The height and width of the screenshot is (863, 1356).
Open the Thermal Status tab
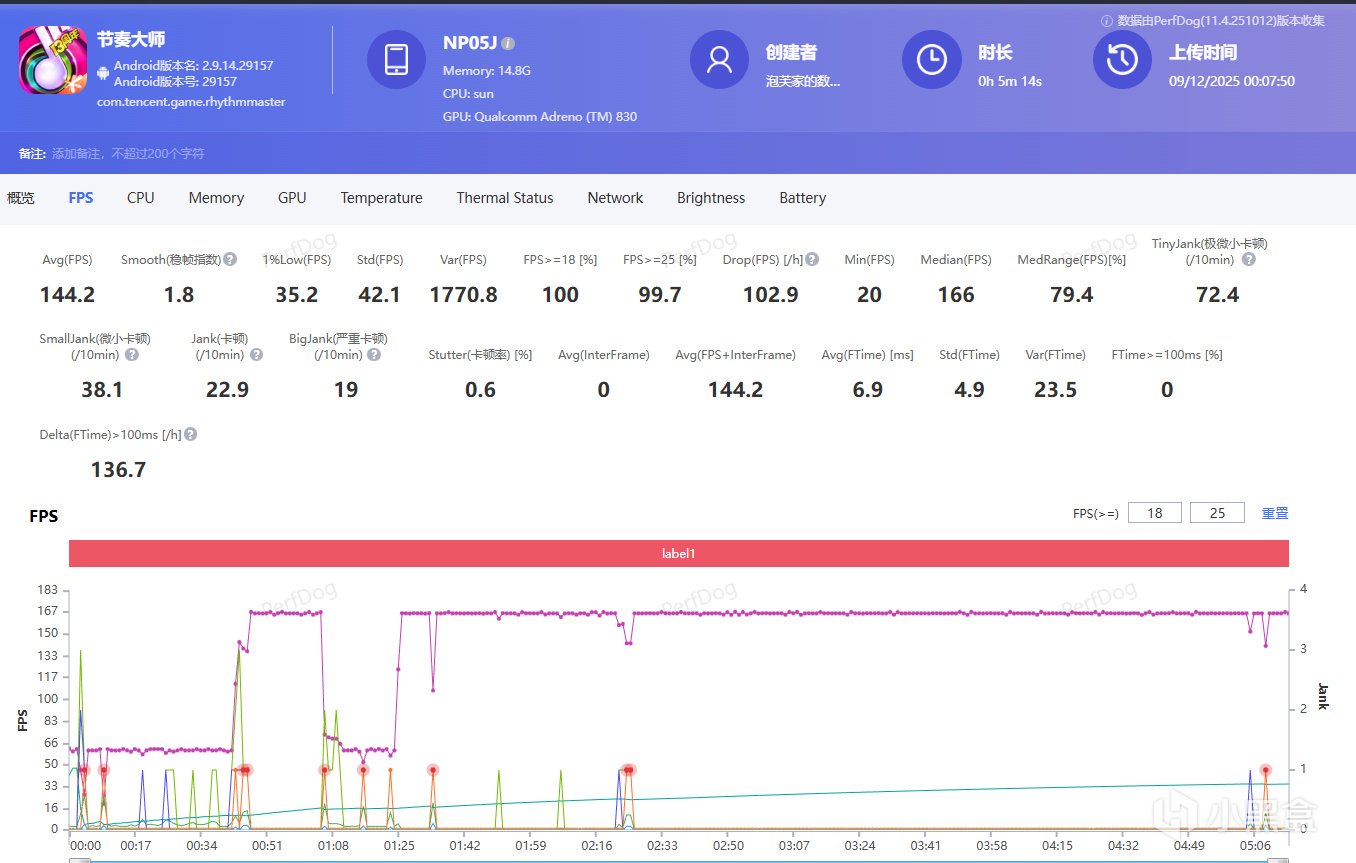(x=504, y=198)
